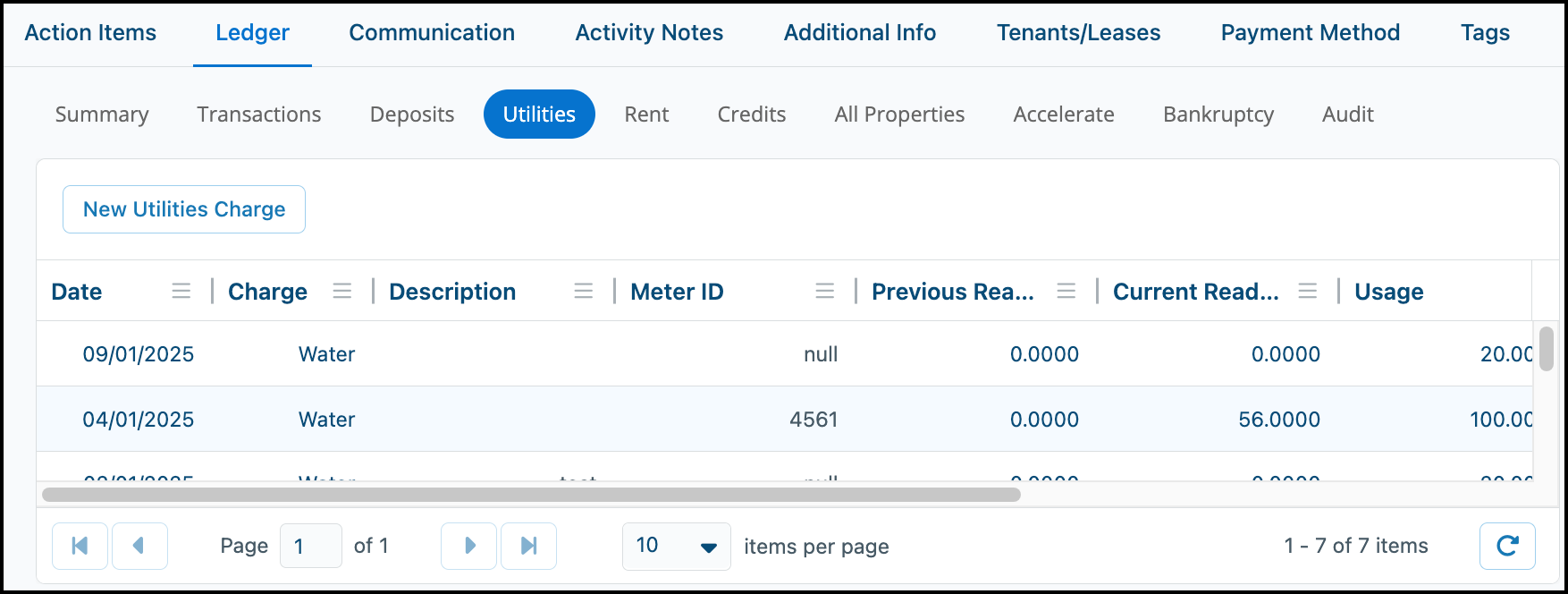This screenshot has width=1568, height=594.
Task: Switch to the Ledger tab
Action: point(252,33)
